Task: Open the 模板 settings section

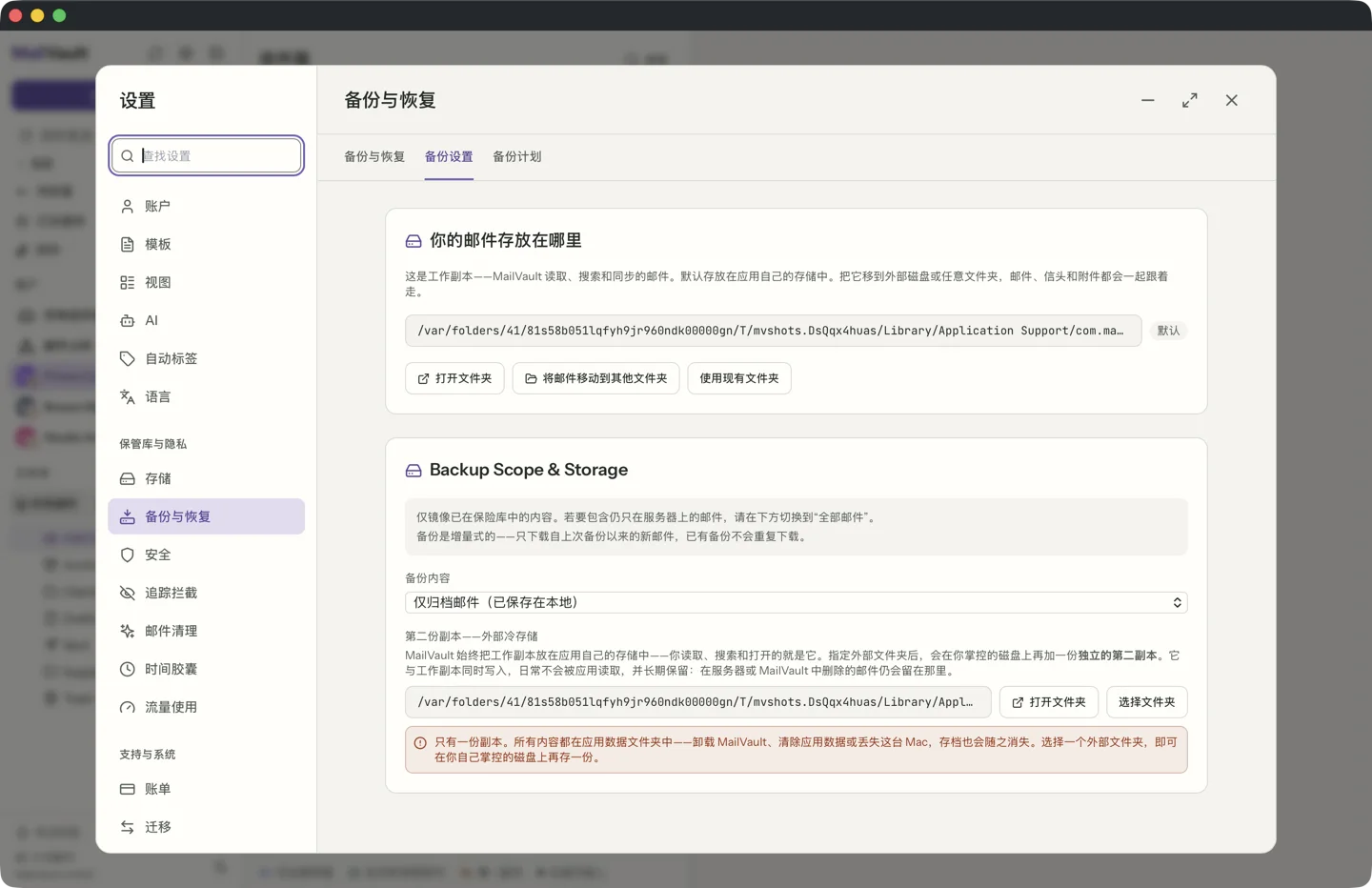Action: (x=206, y=244)
